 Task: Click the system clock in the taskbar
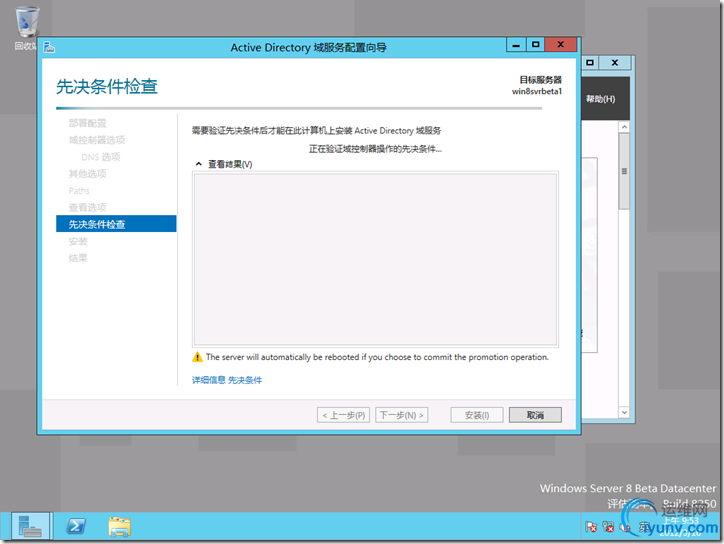click(x=681, y=526)
